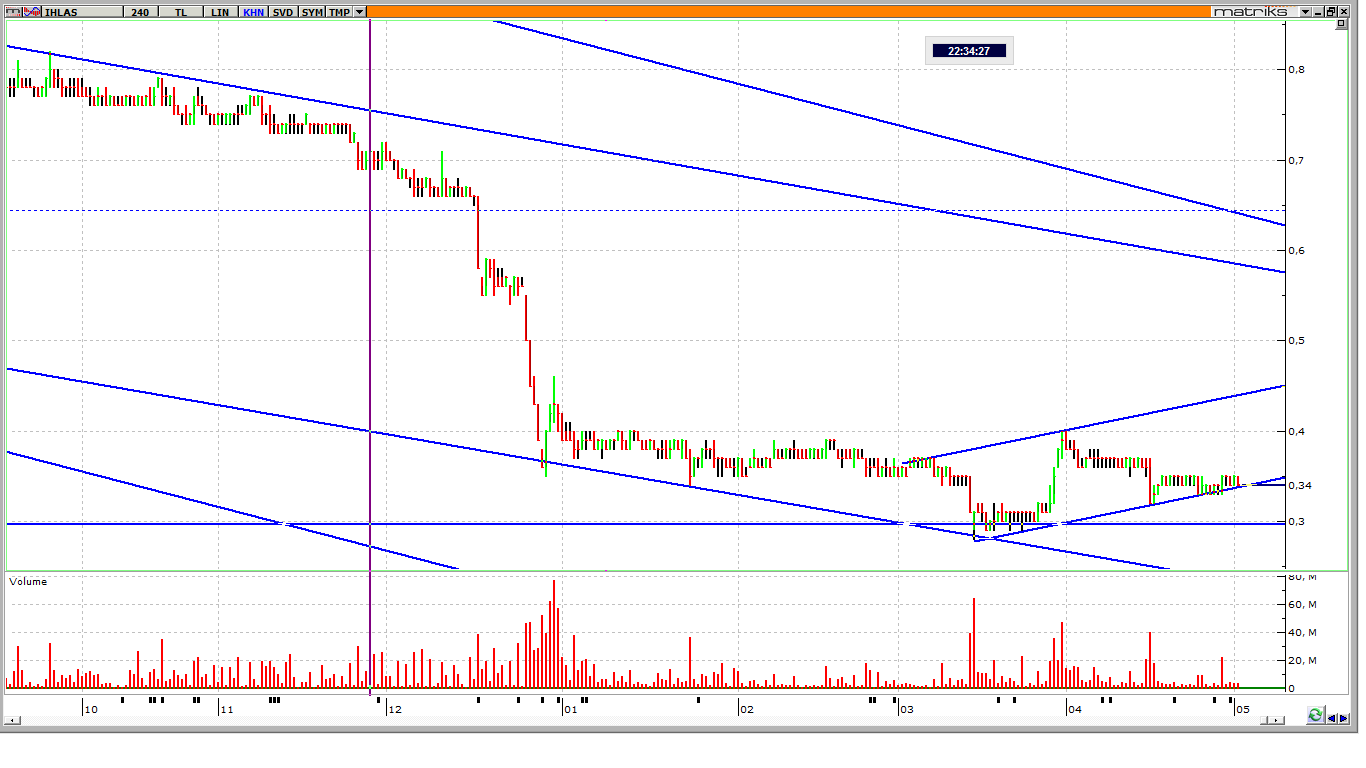Toggle the SVD toolbar option
Viewport: 1366px width, 768px height.
click(283, 12)
